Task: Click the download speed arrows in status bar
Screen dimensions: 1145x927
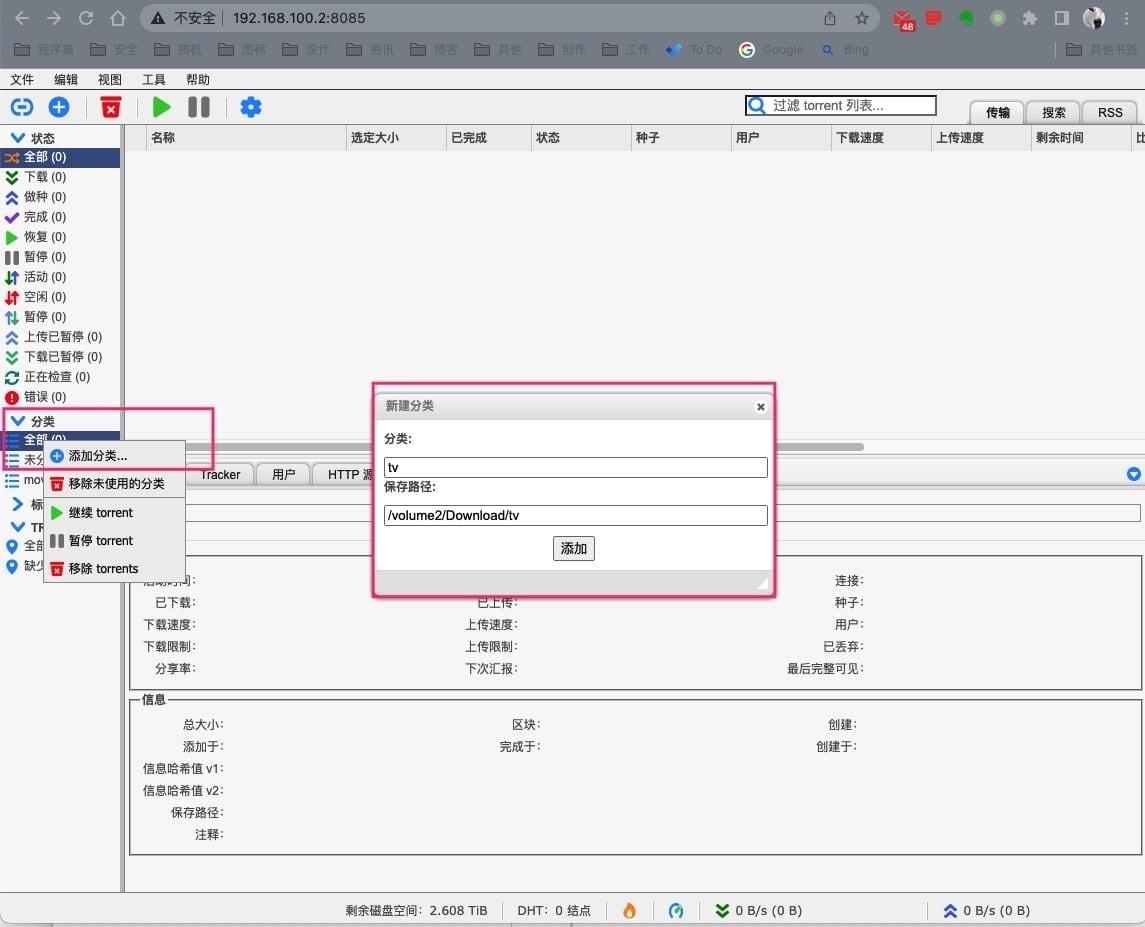Action: (722, 910)
